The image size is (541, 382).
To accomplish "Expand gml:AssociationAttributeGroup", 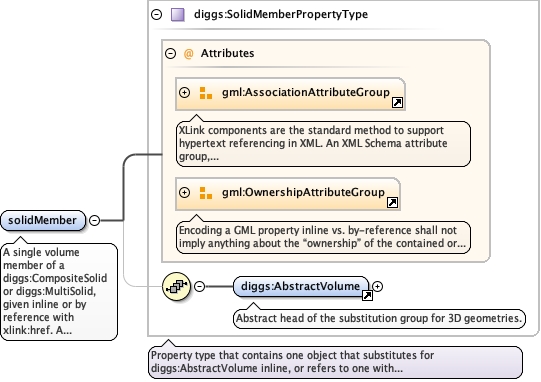I will tap(185, 92).
